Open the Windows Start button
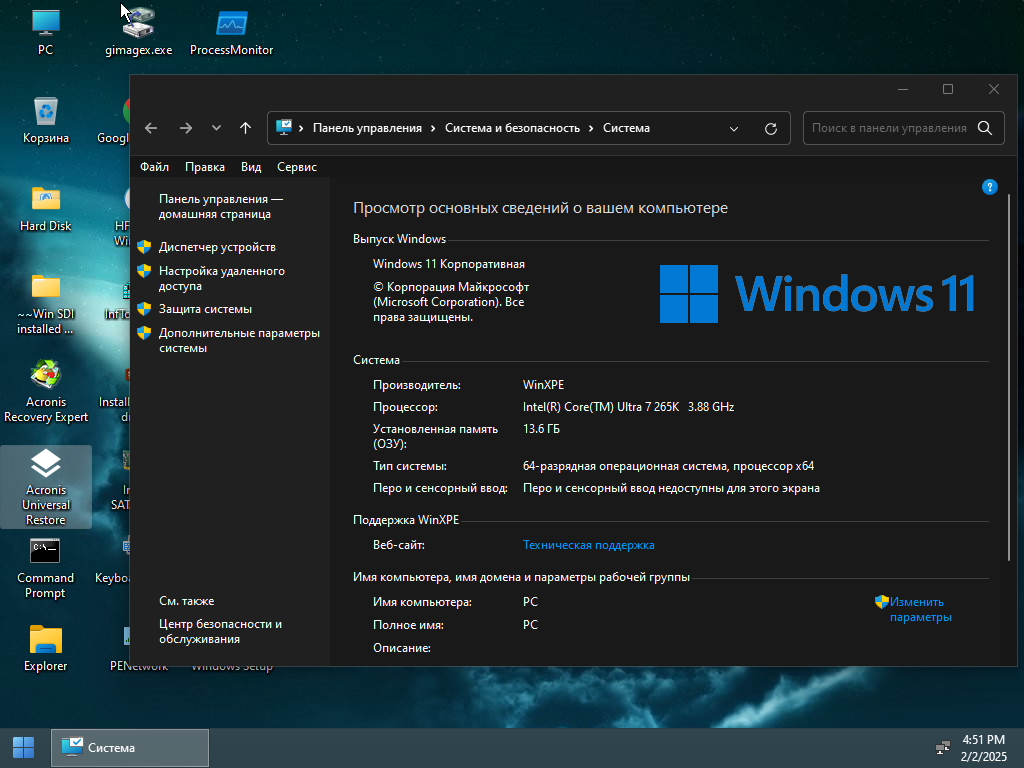This screenshot has height=768, width=1024. point(24,748)
